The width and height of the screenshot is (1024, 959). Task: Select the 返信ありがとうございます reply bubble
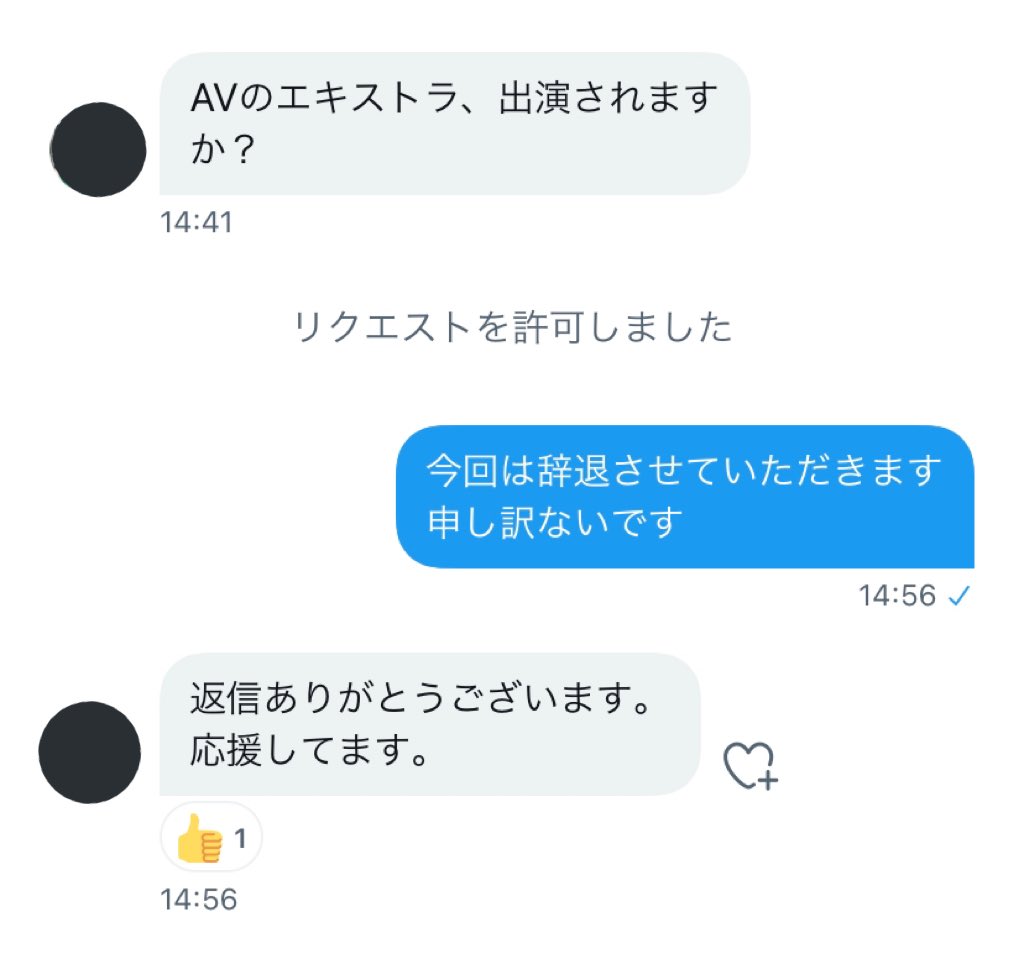tap(430, 724)
